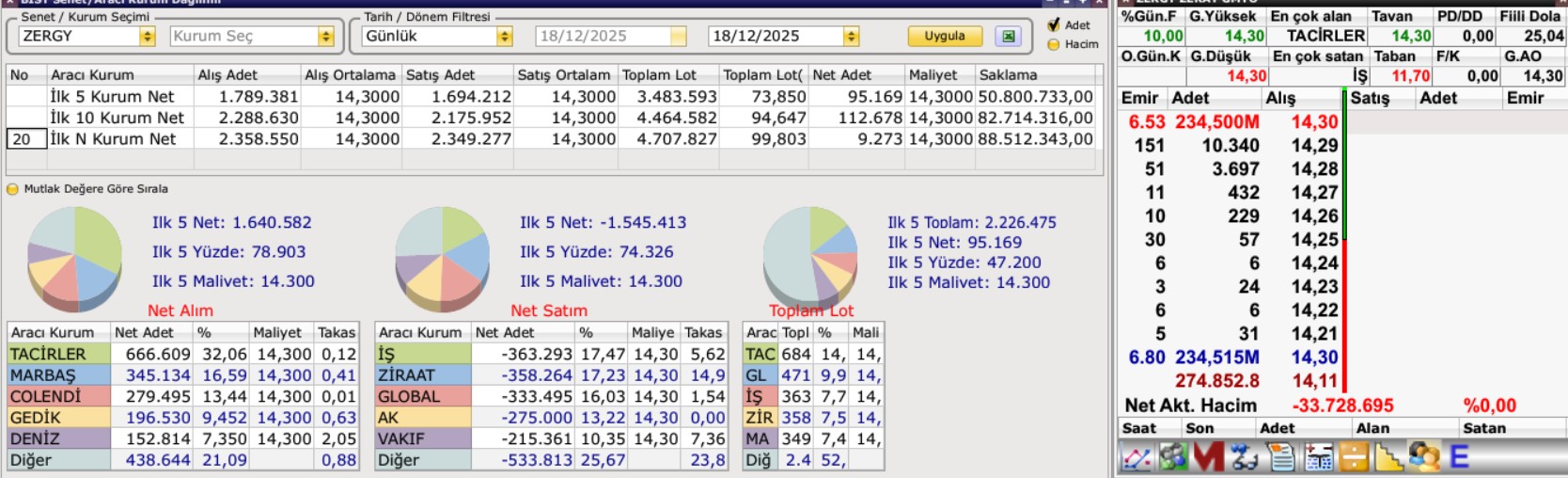
Task: Click the end date field 18/12/2025
Action: (x=774, y=37)
